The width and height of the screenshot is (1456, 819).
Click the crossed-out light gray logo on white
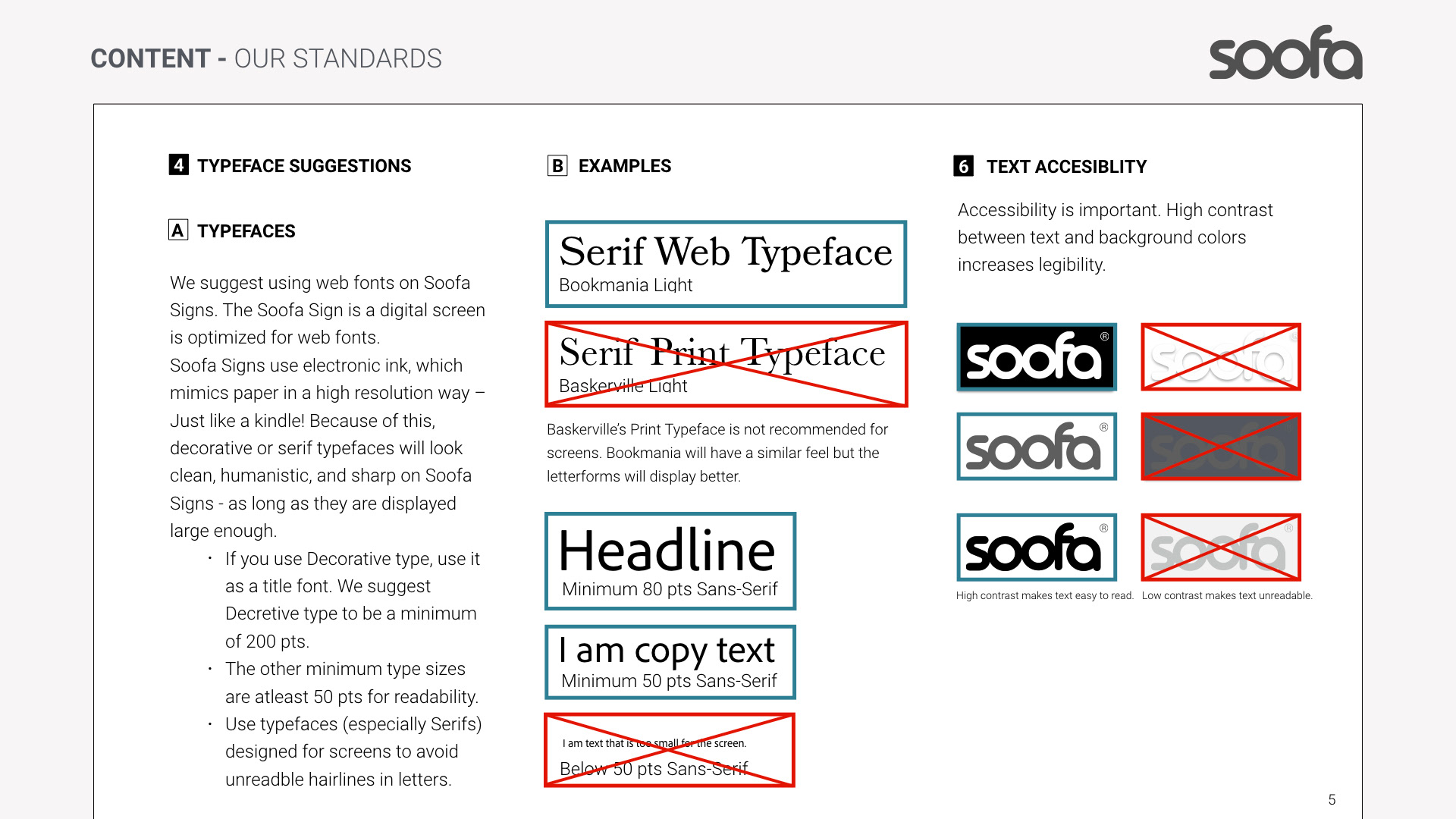(1221, 548)
